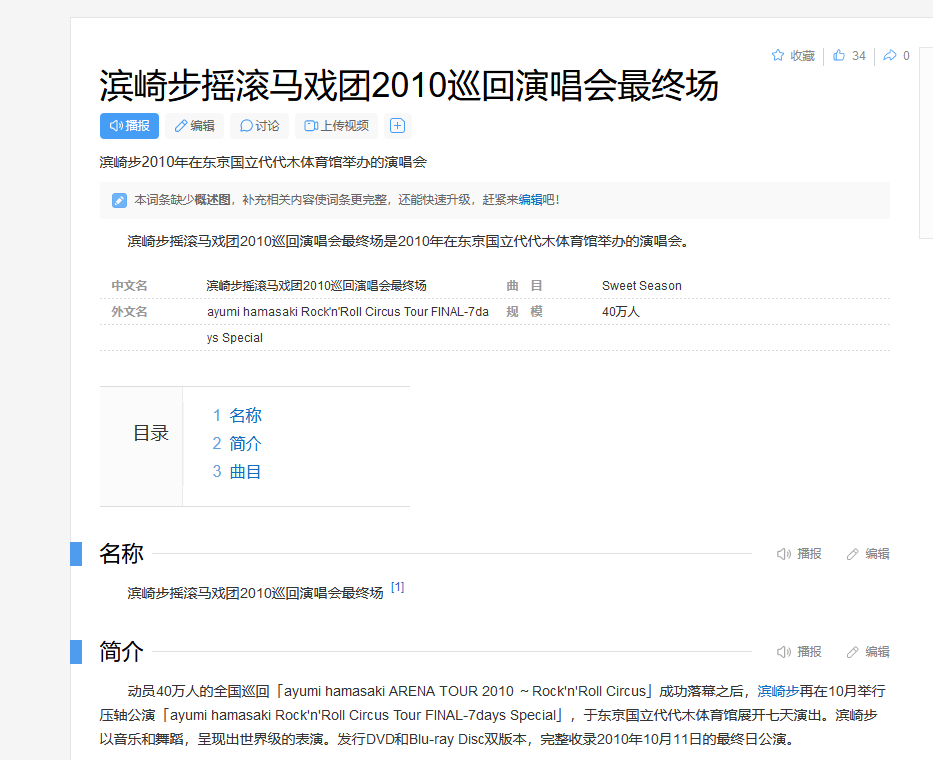Click the 编辑 edit button under title
The image size is (933, 760).
pos(194,126)
